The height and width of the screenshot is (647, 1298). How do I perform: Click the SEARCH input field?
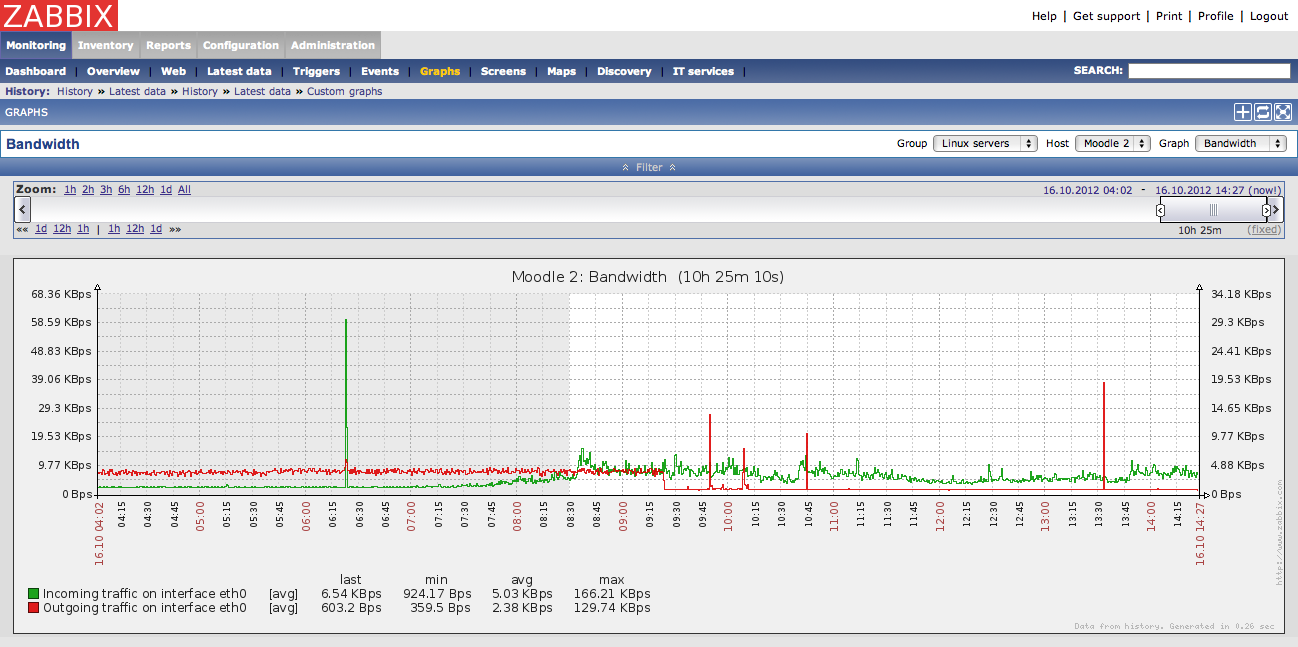[x=1208, y=71]
